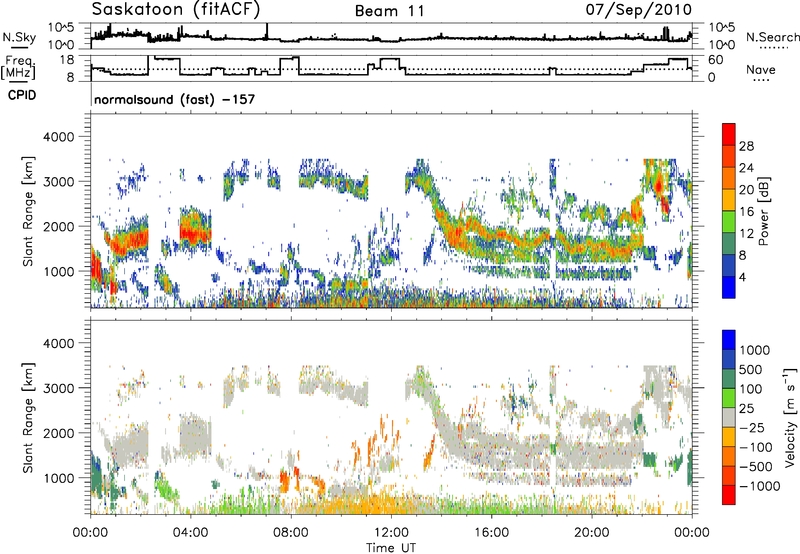Image resolution: width=800 pixels, height=554 pixels.
Task: Click the '4' tick on Power scale
Action: pos(743,277)
